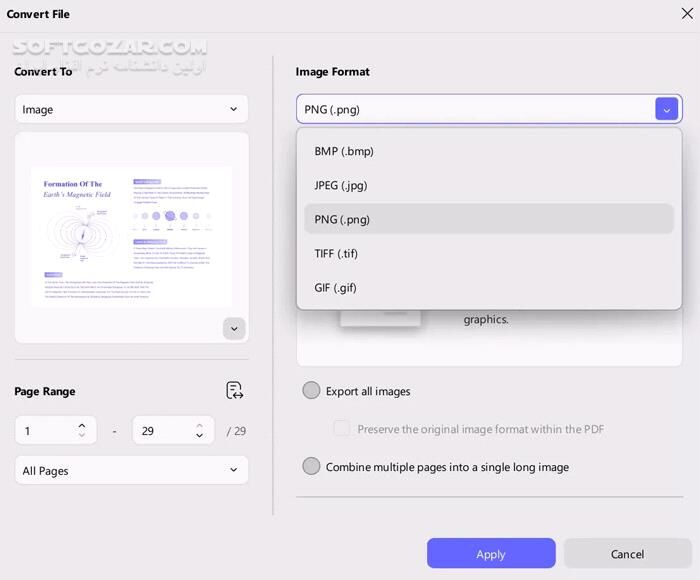Click the PDF page preview thumbnail
Screen dimensions: 700x580
point(131,235)
